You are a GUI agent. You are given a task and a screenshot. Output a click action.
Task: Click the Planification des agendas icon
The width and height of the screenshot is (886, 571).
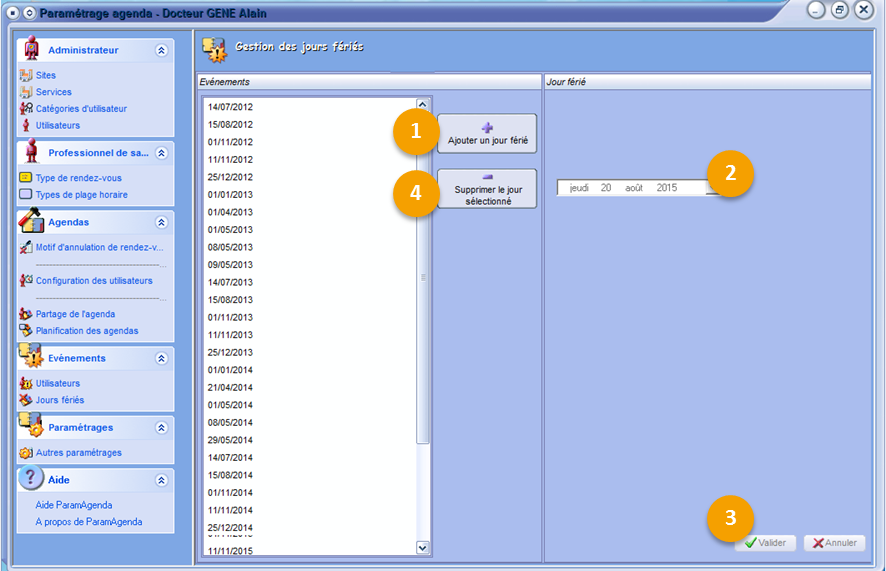(x=26, y=331)
